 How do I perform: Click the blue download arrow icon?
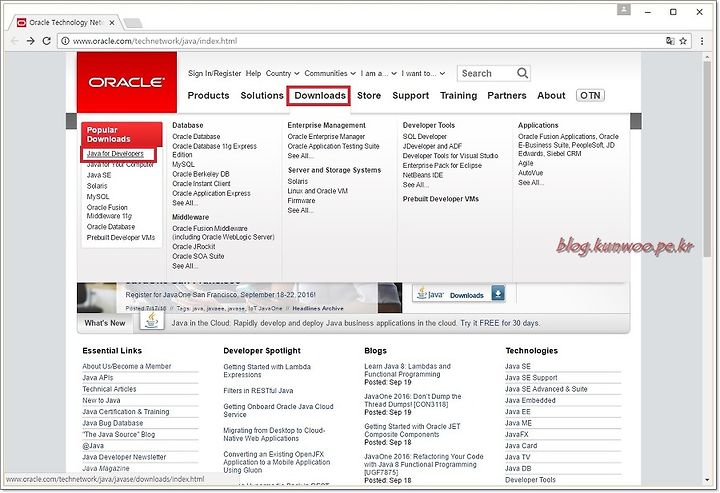tap(498, 293)
